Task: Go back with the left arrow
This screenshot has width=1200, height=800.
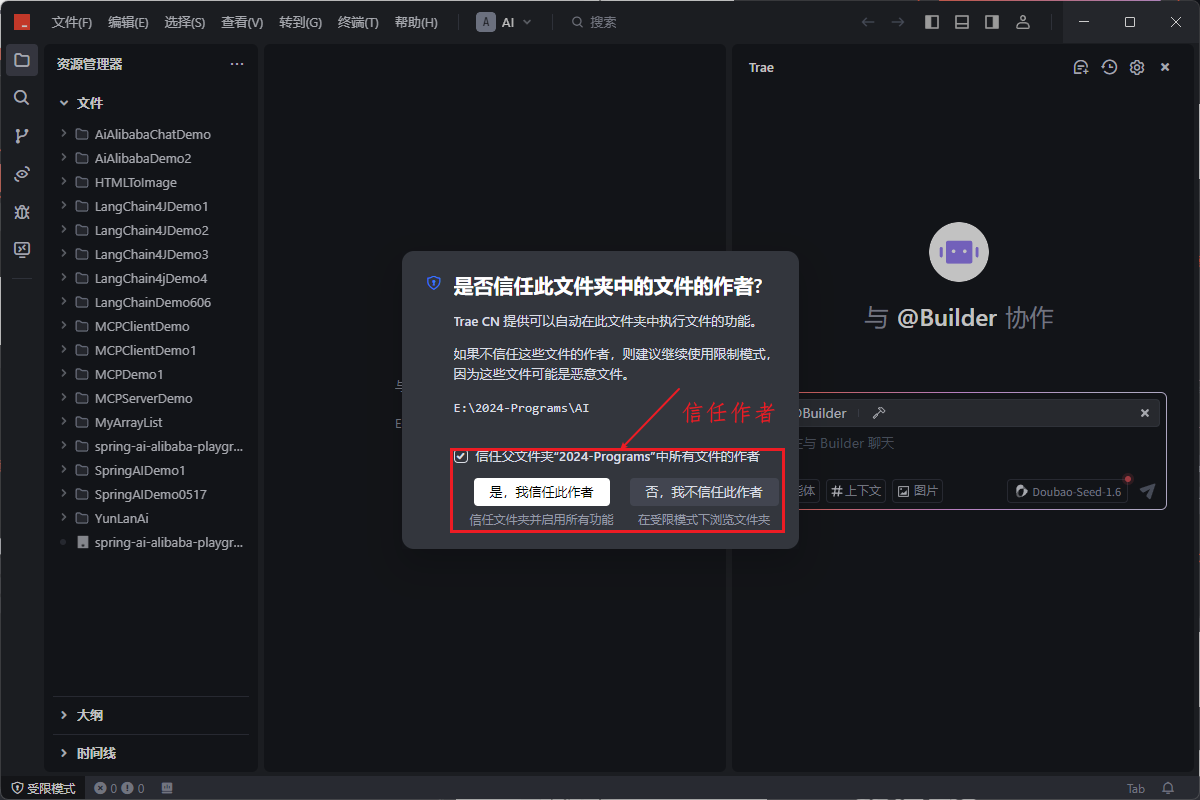Action: click(x=868, y=22)
